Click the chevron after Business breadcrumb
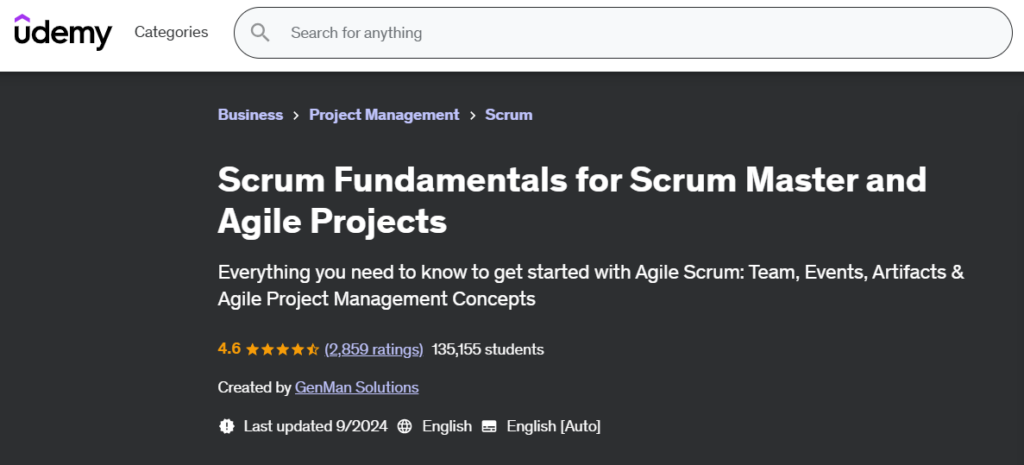 pyautogui.click(x=296, y=115)
